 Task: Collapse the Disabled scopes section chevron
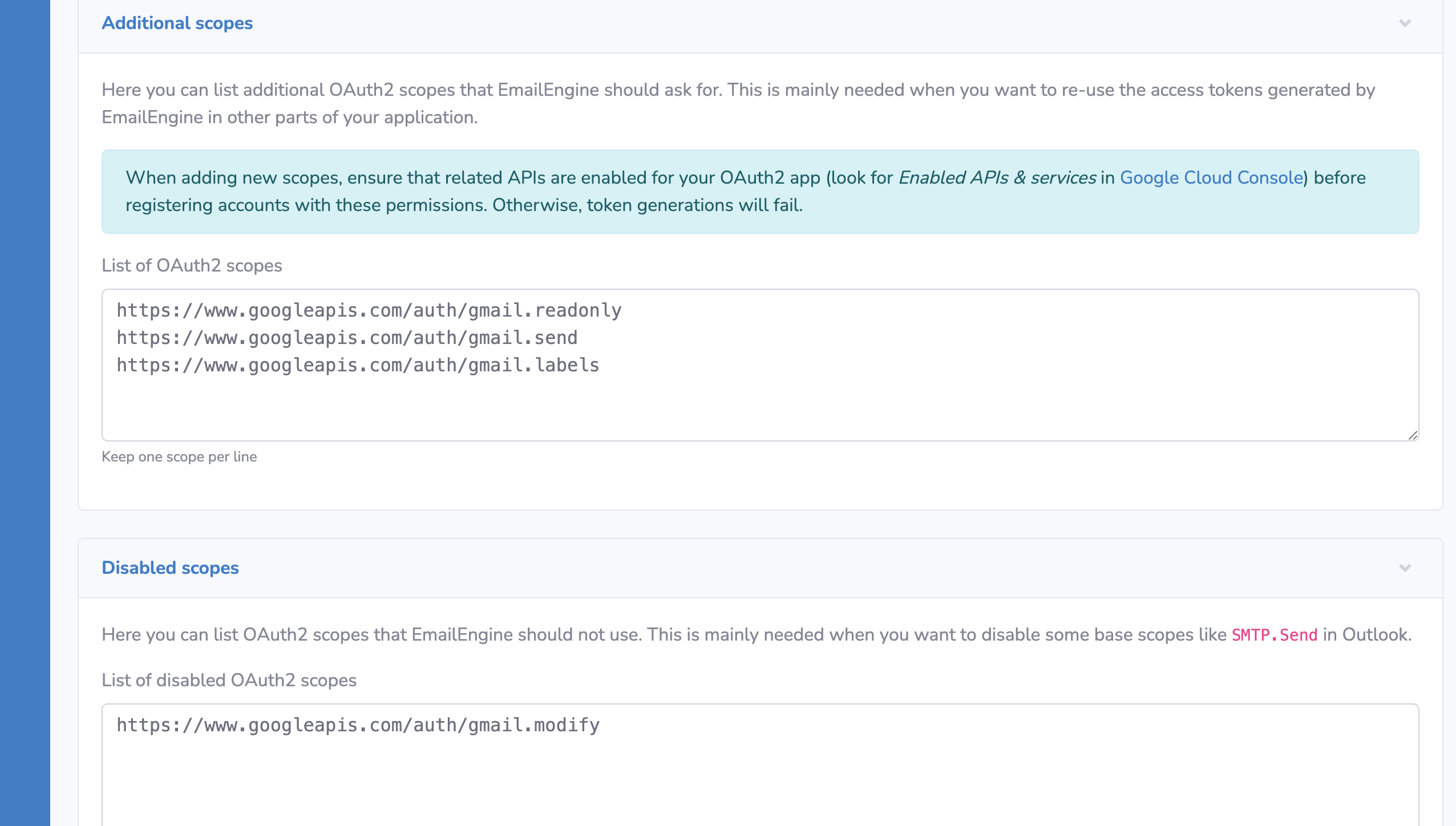[x=1405, y=568]
